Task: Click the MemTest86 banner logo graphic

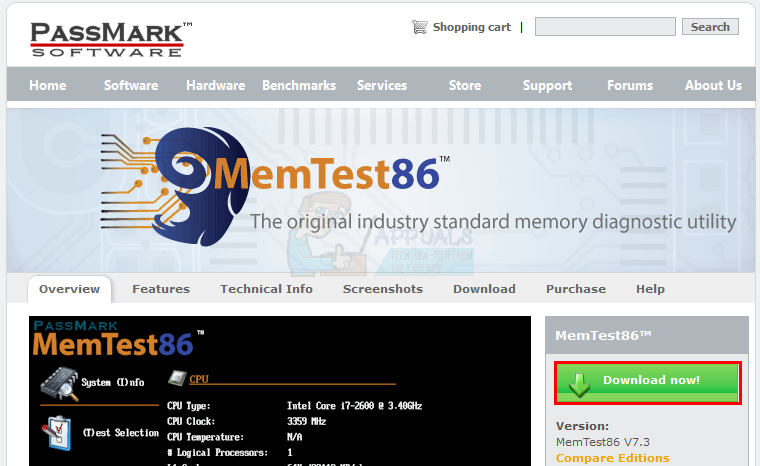Action: point(275,186)
